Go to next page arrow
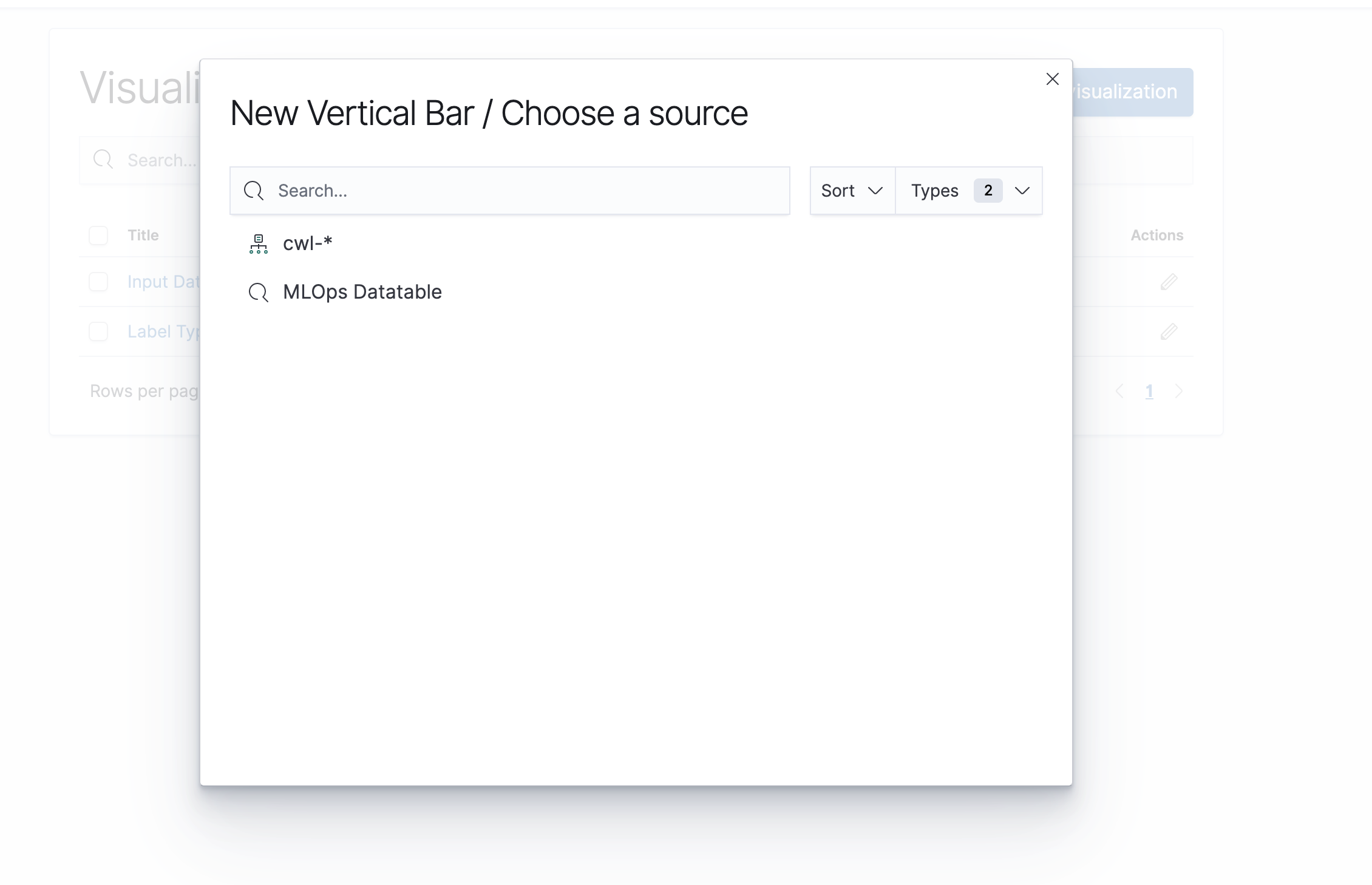Screen dimensions: 1372x885 (1178, 392)
